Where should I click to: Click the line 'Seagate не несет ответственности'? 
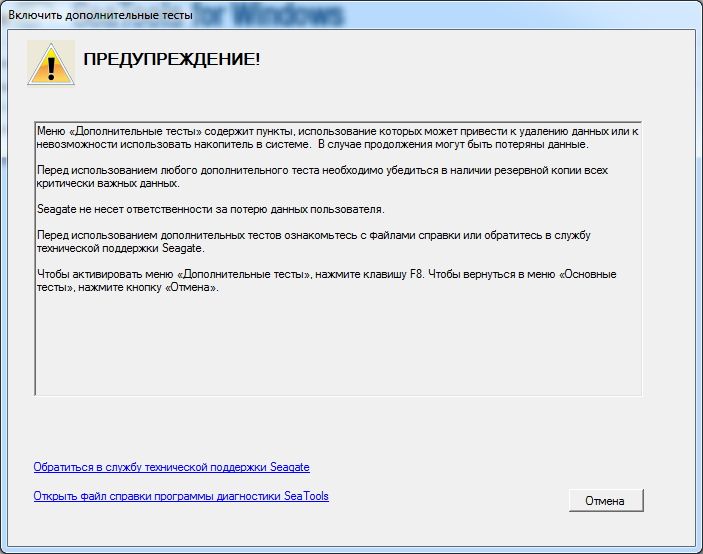pos(210,209)
